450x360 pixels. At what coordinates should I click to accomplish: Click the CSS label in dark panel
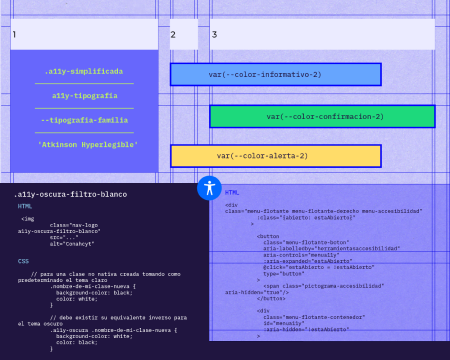tap(23, 261)
